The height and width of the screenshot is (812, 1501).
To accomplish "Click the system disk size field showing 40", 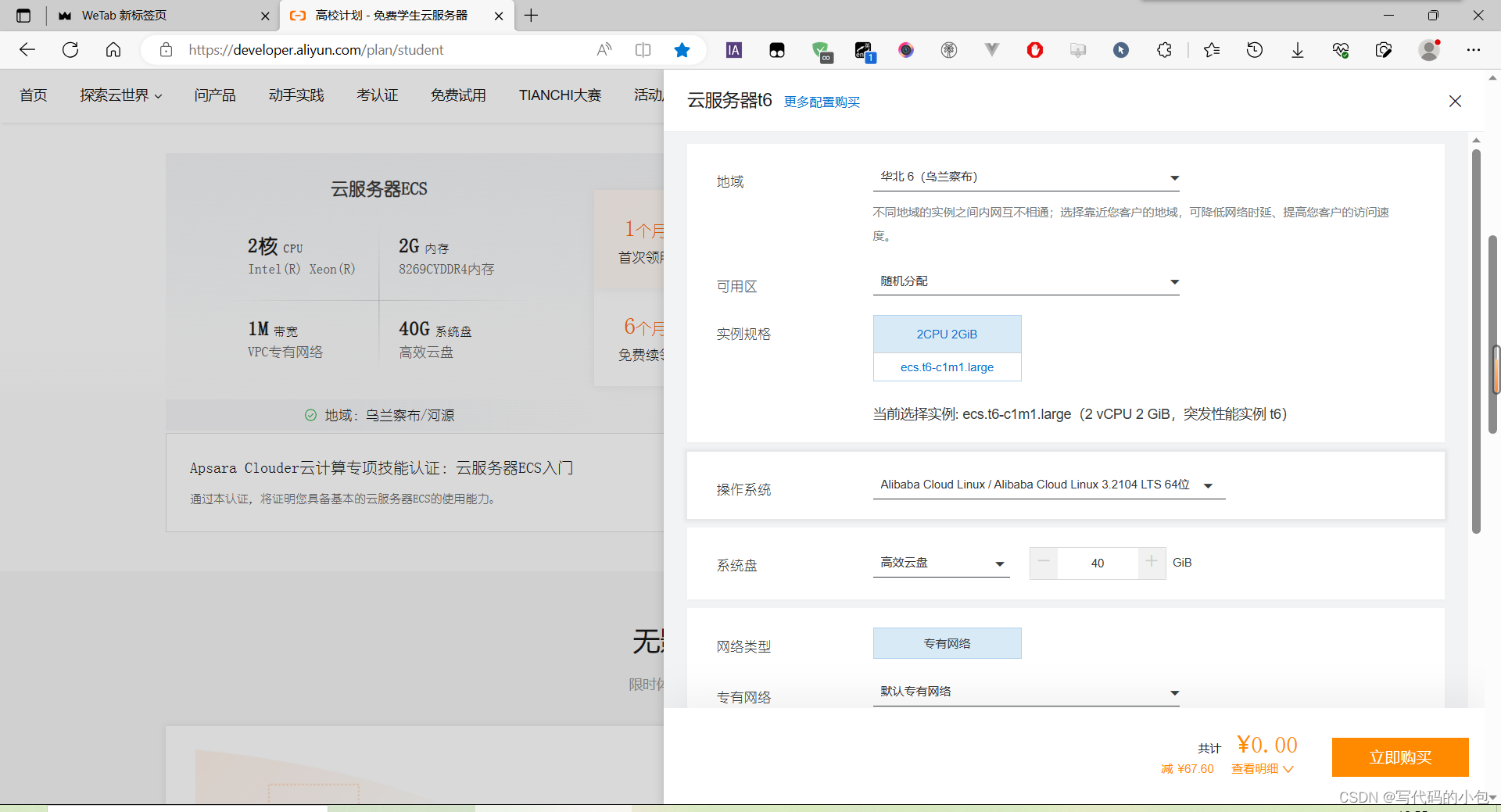I will pyautogui.click(x=1098, y=563).
